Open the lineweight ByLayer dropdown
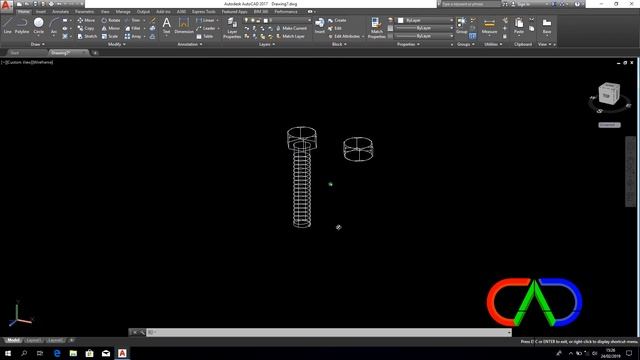This screenshot has width=640, height=360. (x=425, y=28)
